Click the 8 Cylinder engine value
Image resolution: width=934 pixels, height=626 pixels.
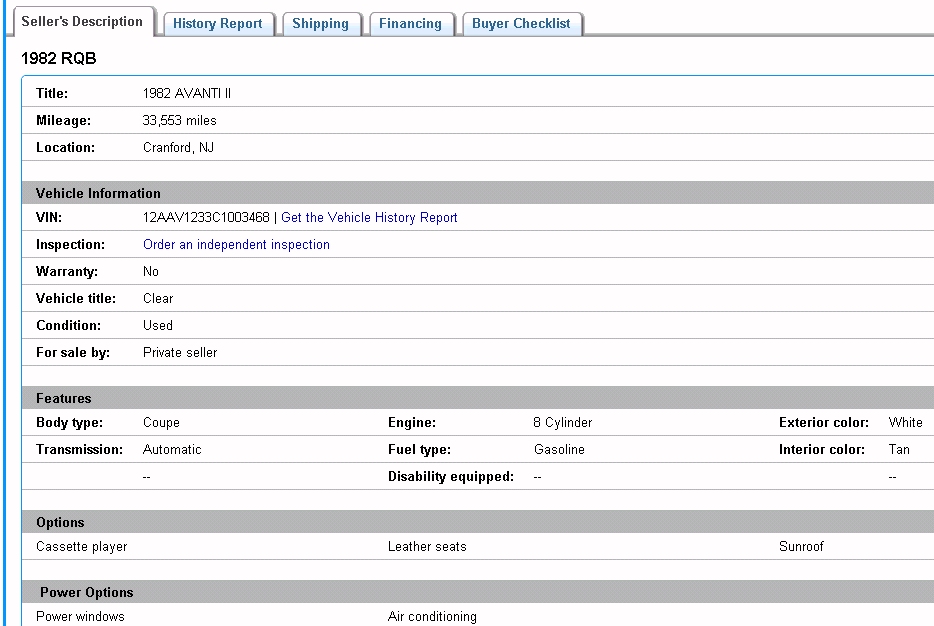point(562,423)
